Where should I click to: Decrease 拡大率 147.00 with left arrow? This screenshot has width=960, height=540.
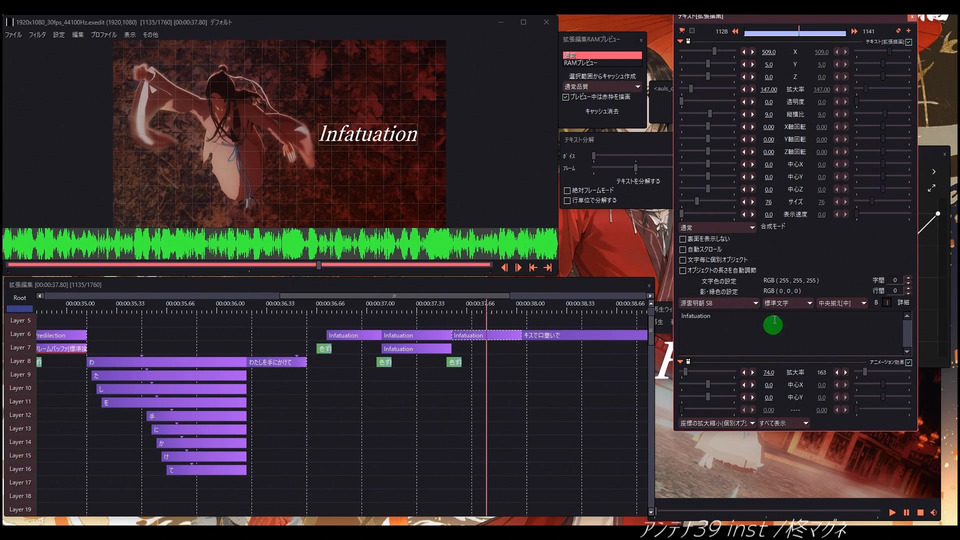(x=744, y=89)
